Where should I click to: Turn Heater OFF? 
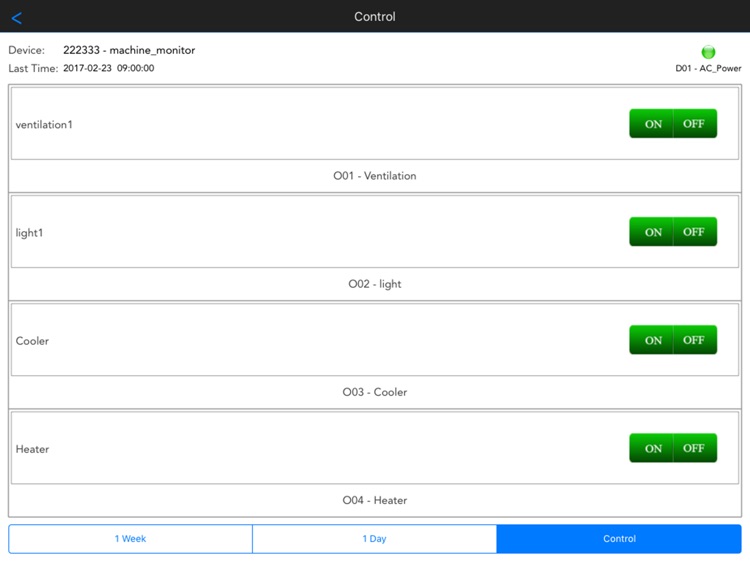coord(695,448)
